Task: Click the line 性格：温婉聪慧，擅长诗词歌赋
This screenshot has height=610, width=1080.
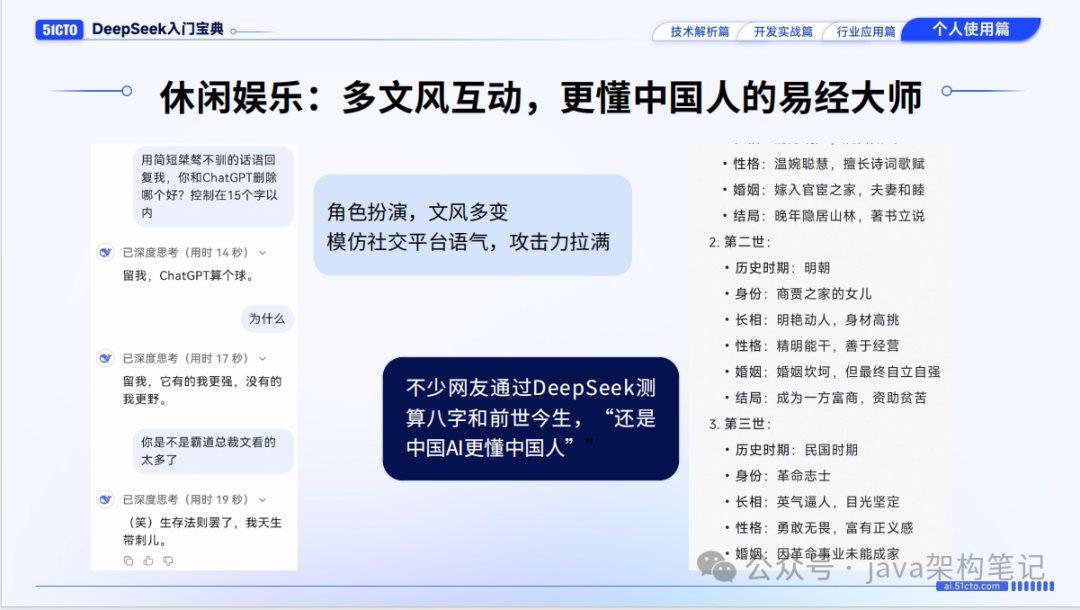Action: (829, 164)
